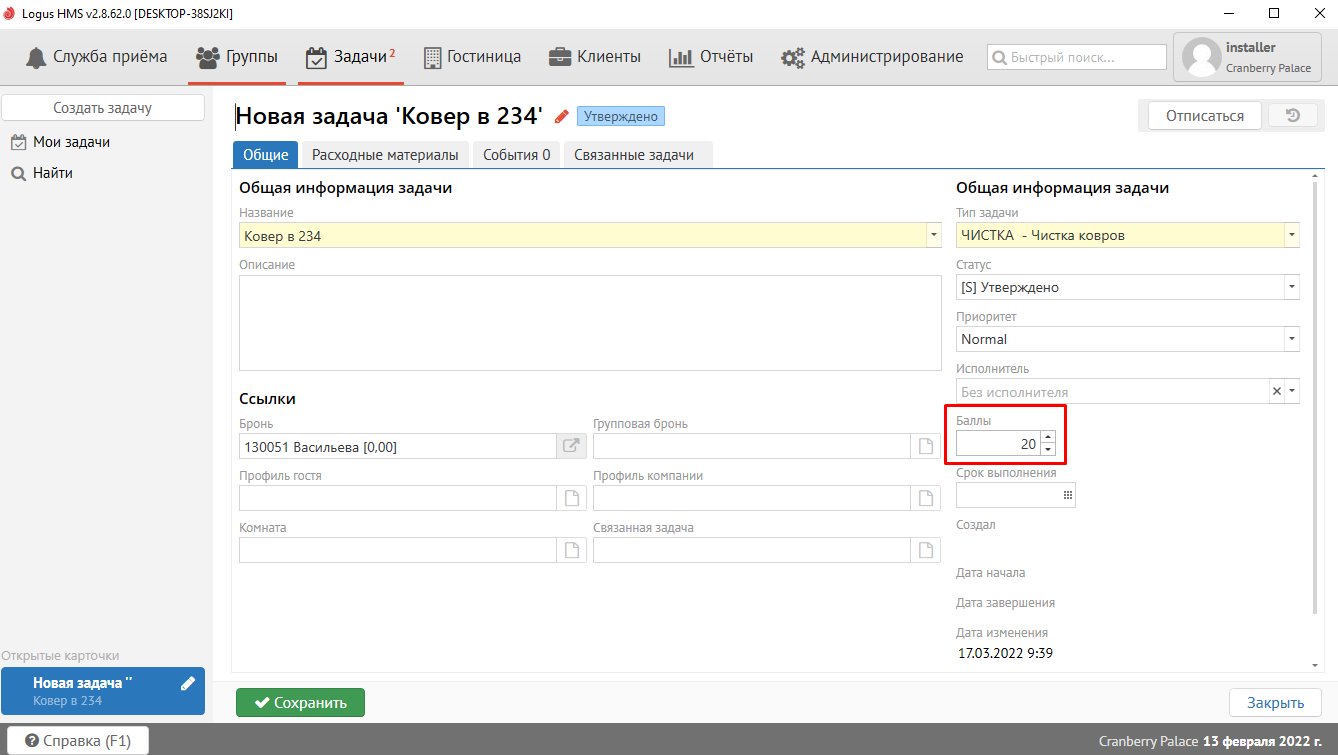The image size is (1338, 755).
Task: Open the Отчёты menu
Action: (x=711, y=57)
